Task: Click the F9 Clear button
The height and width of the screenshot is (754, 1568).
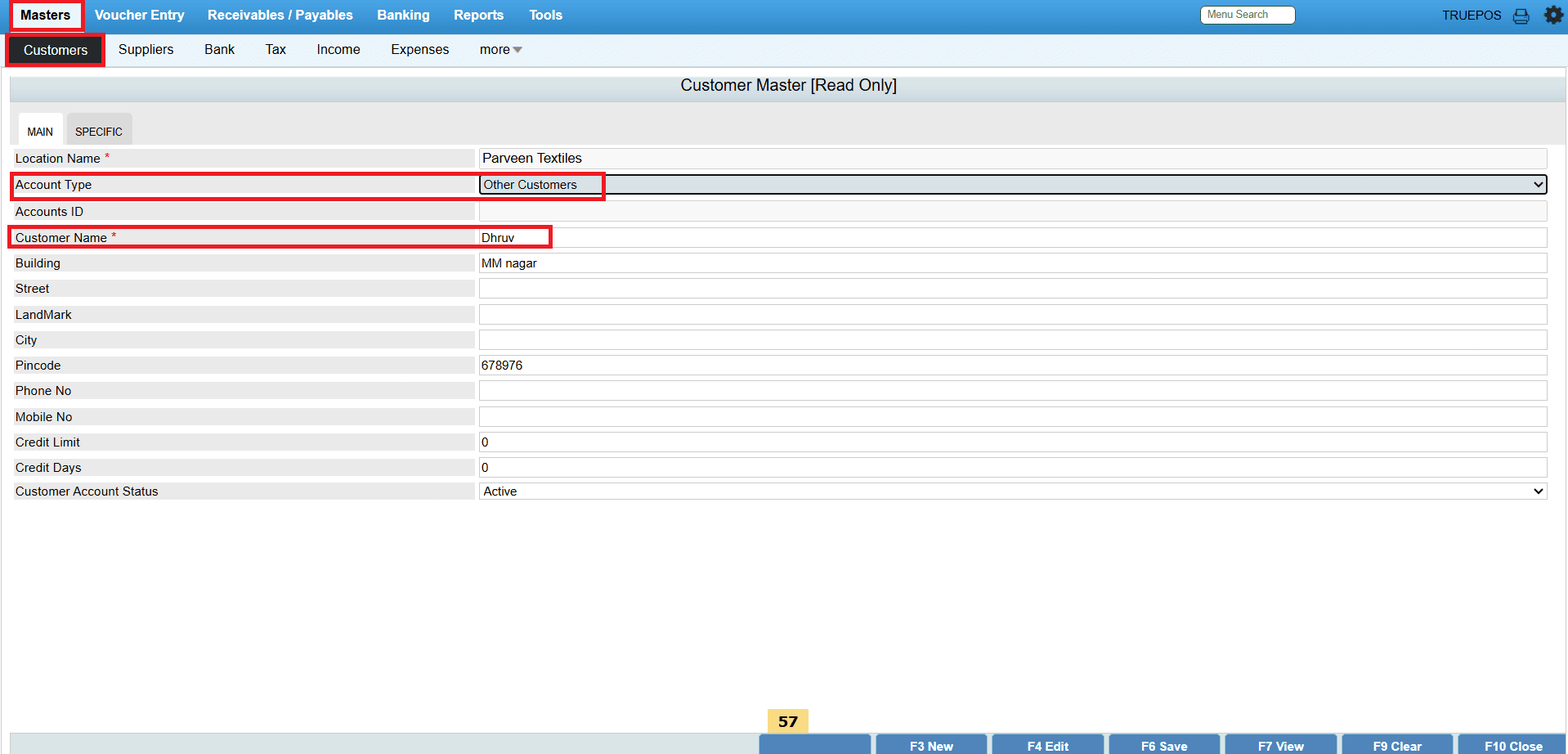Action: point(1397,745)
